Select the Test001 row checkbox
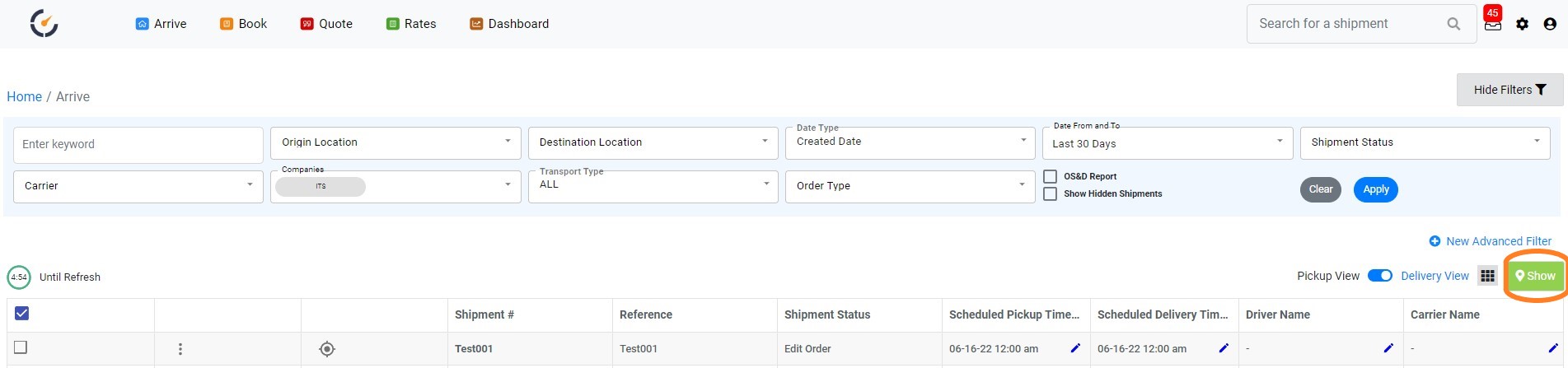Screen dimensions: 1568x368 point(21,347)
